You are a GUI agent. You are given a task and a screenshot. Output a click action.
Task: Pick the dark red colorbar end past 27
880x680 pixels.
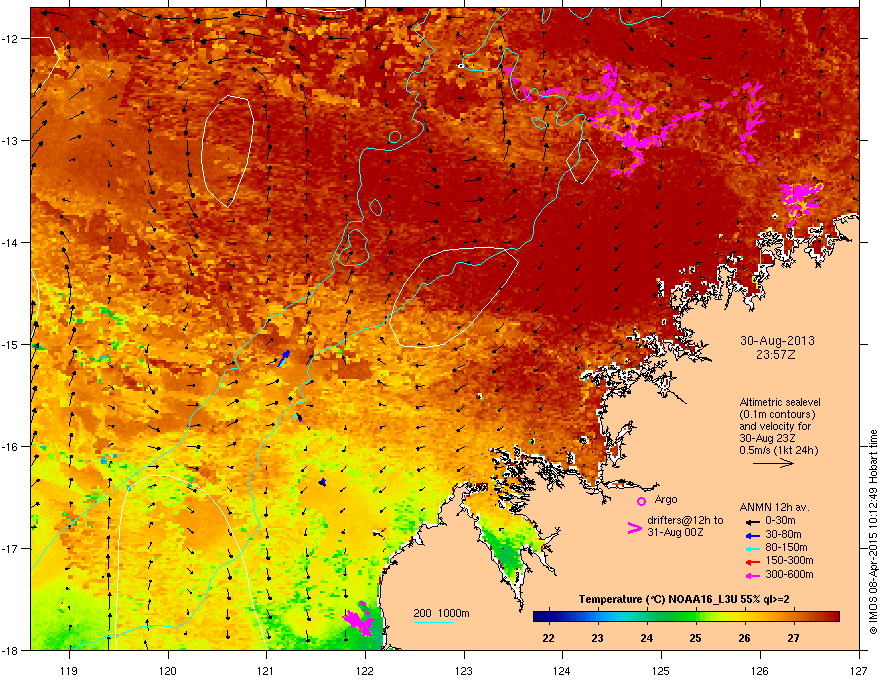828,617
